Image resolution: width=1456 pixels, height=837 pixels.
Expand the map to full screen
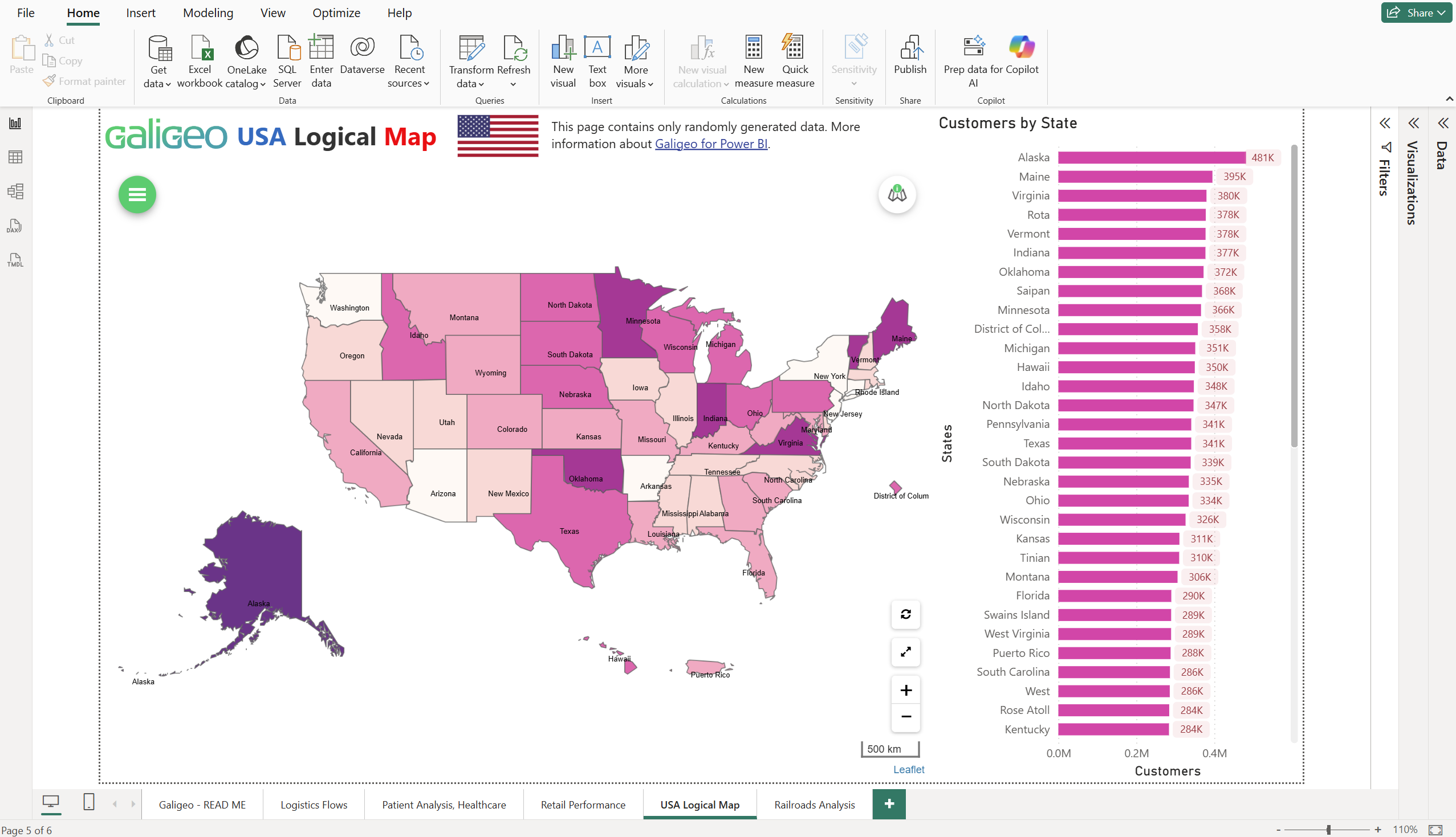905,652
